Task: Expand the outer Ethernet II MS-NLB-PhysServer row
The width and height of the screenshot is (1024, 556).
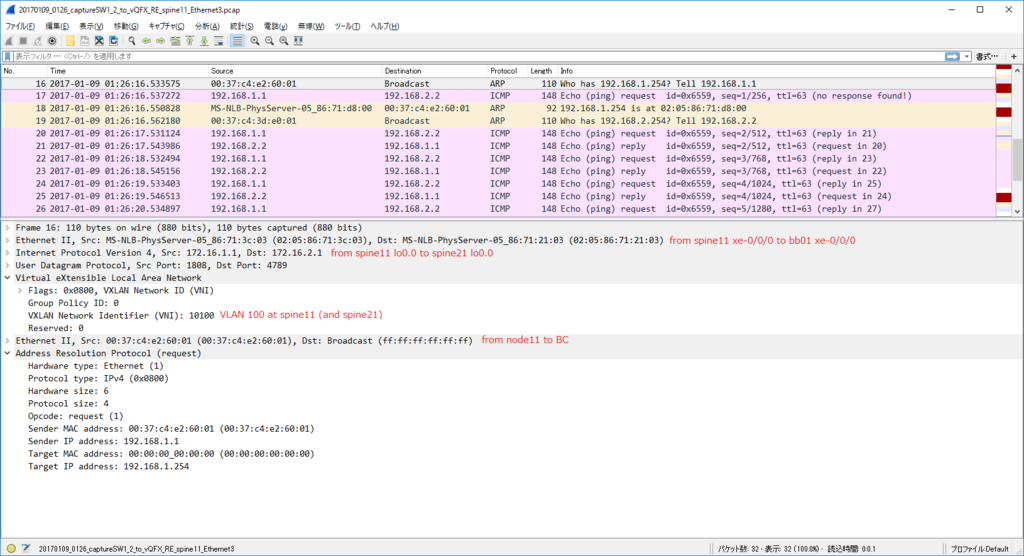Action: 7,240
